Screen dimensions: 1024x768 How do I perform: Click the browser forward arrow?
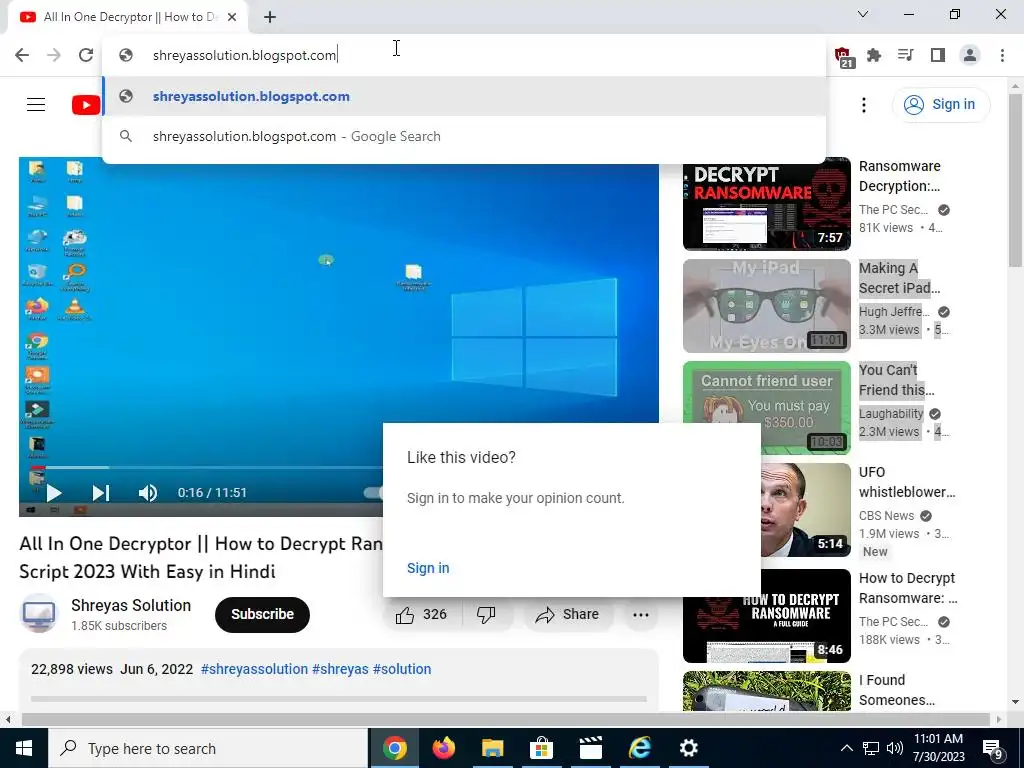(x=54, y=55)
